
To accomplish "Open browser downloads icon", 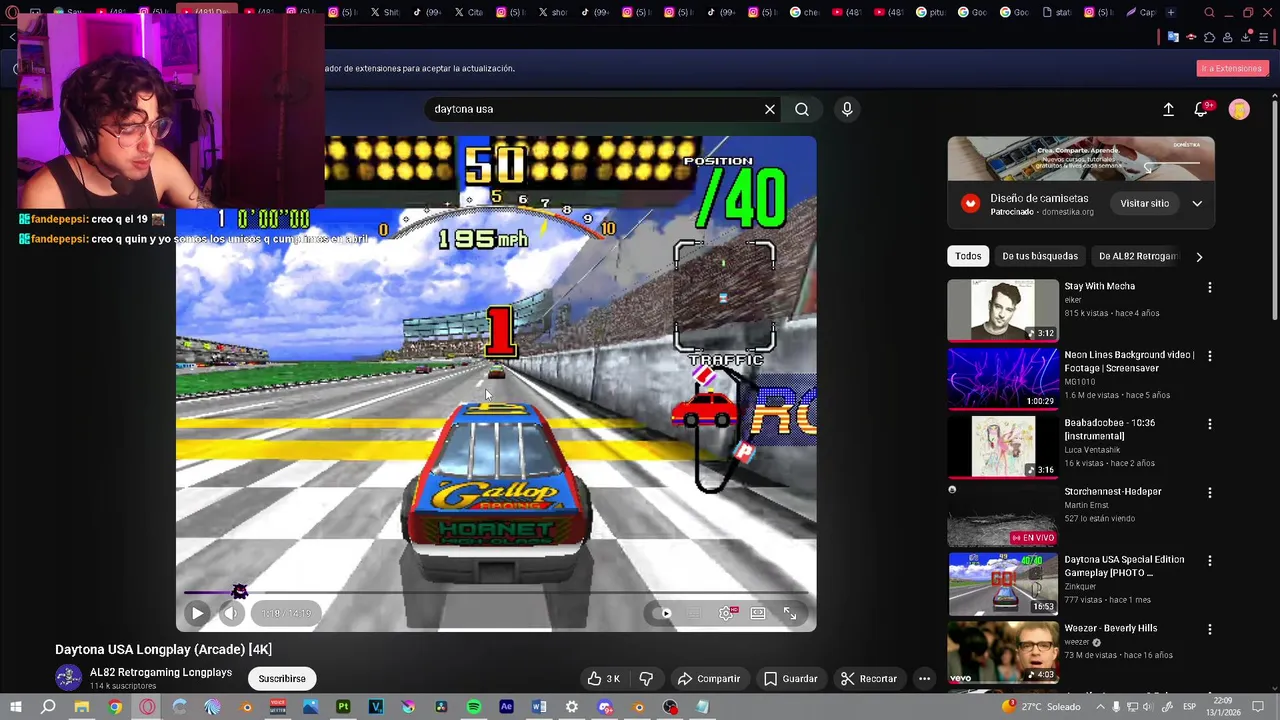I will tap(1246, 37).
